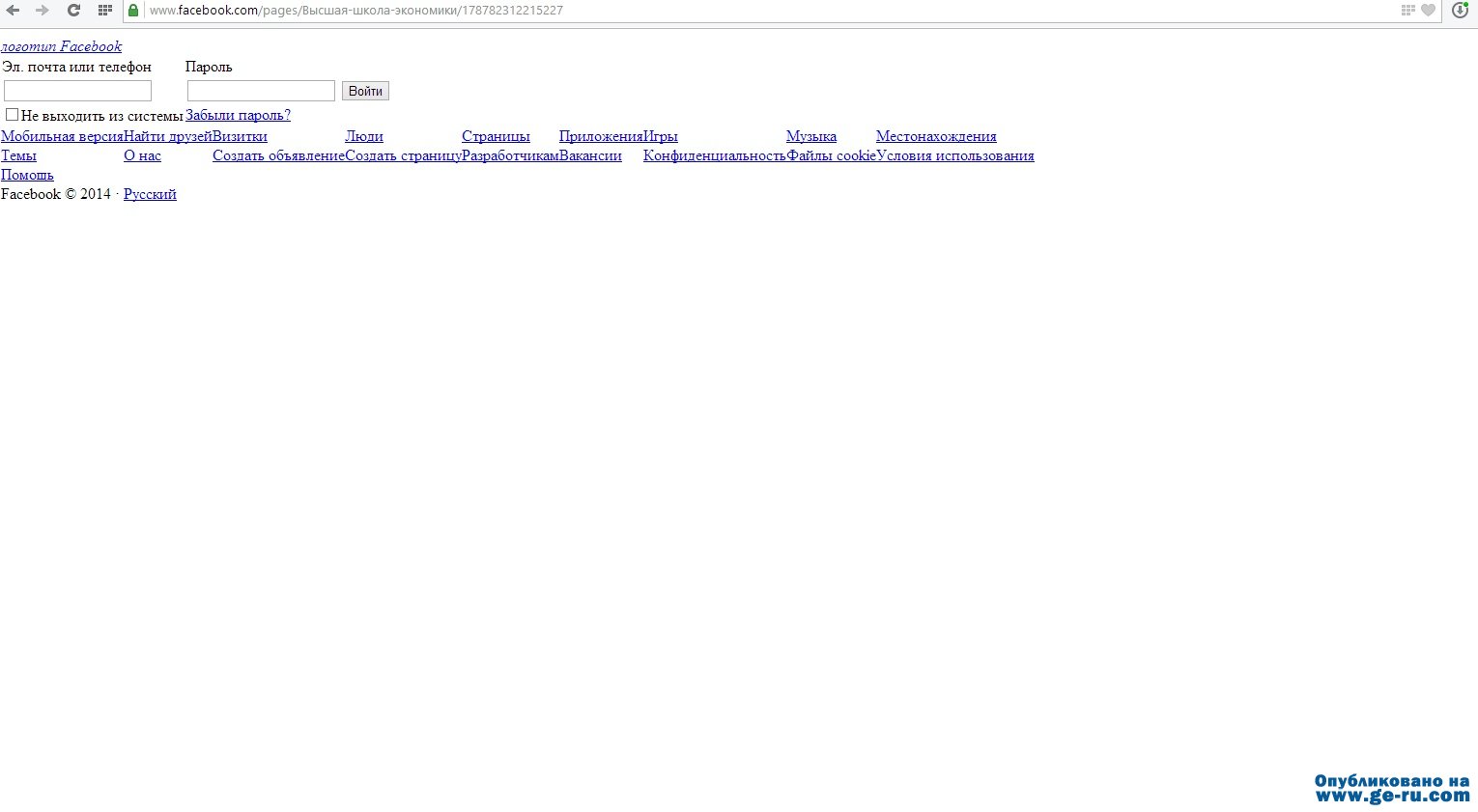Open the Помощь help link
The width and height of the screenshot is (1478, 812).
[x=27, y=175]
